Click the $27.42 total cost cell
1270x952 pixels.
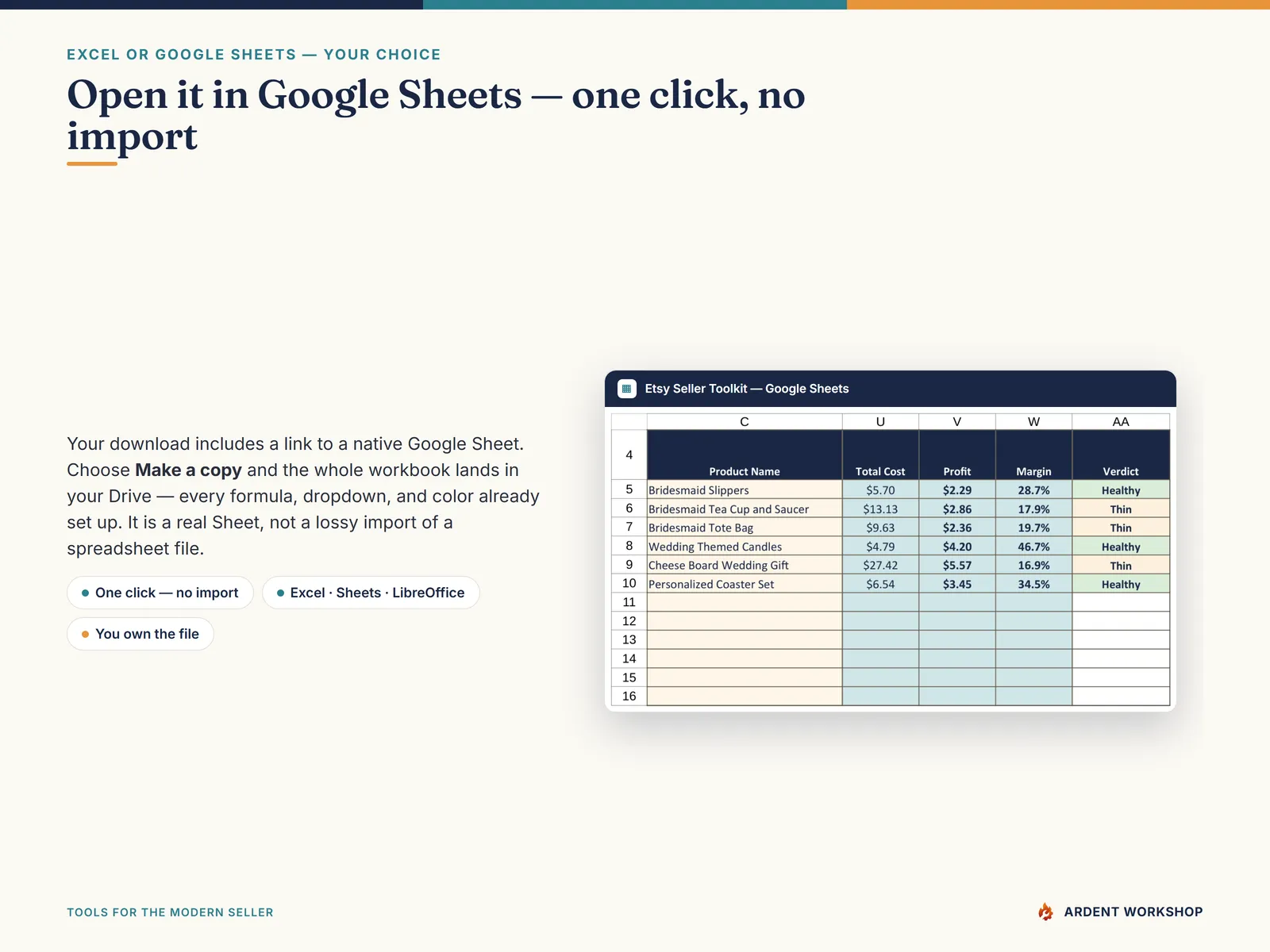tap(880, 565)
